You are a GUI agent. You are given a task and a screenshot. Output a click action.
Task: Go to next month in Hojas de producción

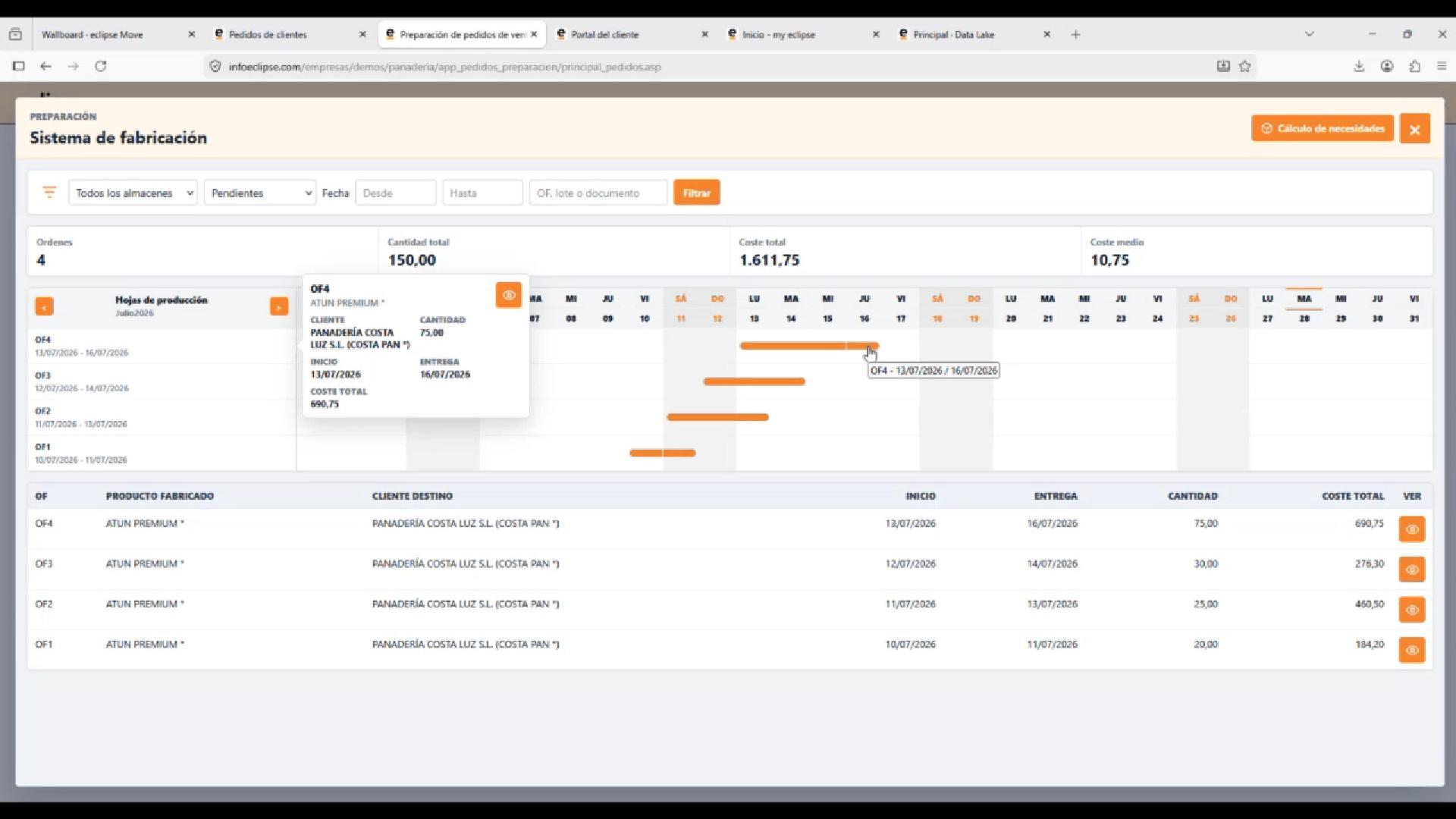[279, 306]
